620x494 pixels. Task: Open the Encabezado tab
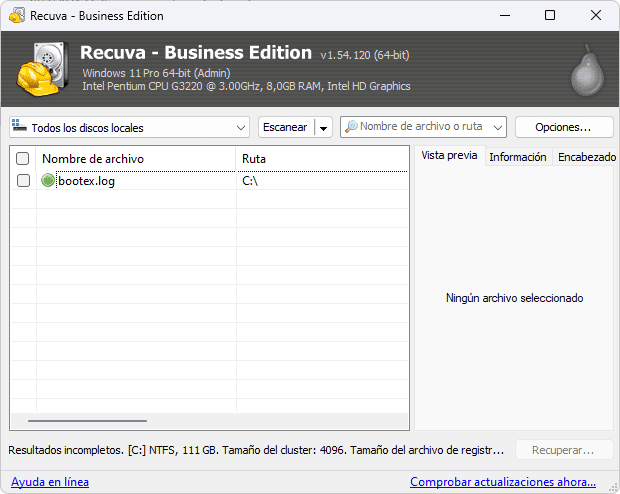[x=586, y=157]
